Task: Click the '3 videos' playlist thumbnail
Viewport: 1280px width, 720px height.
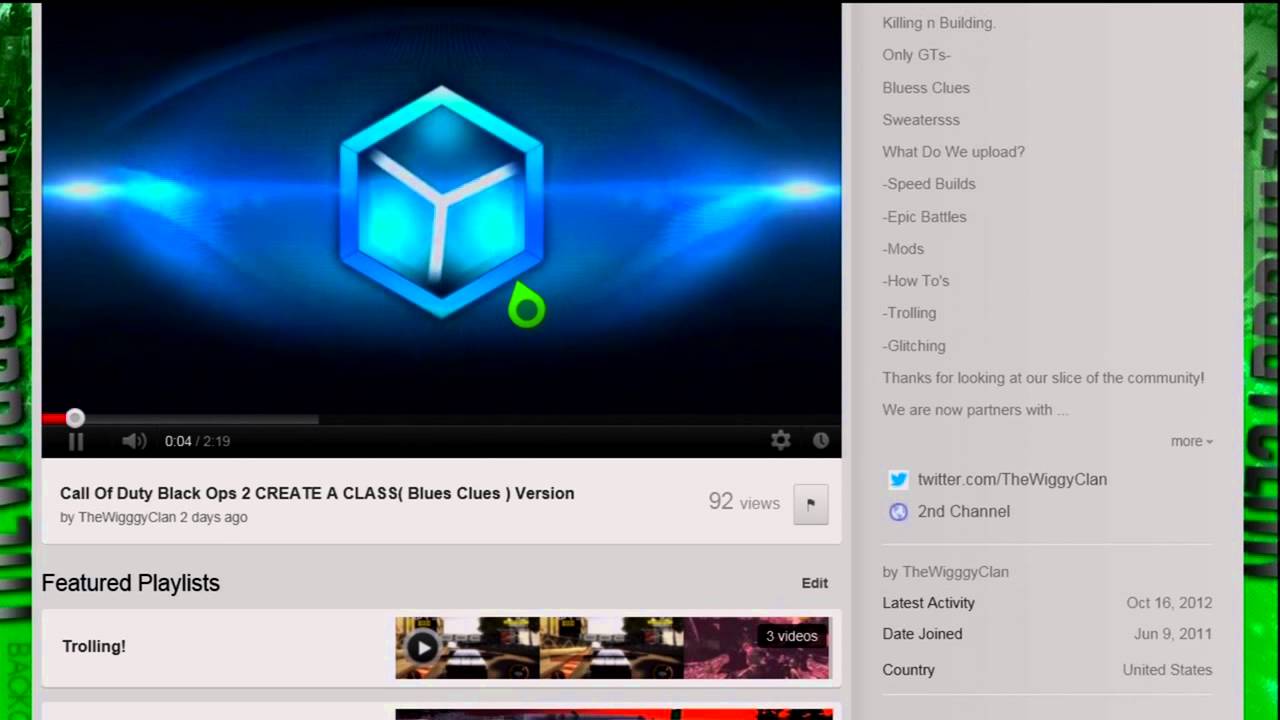Action: 758,648
